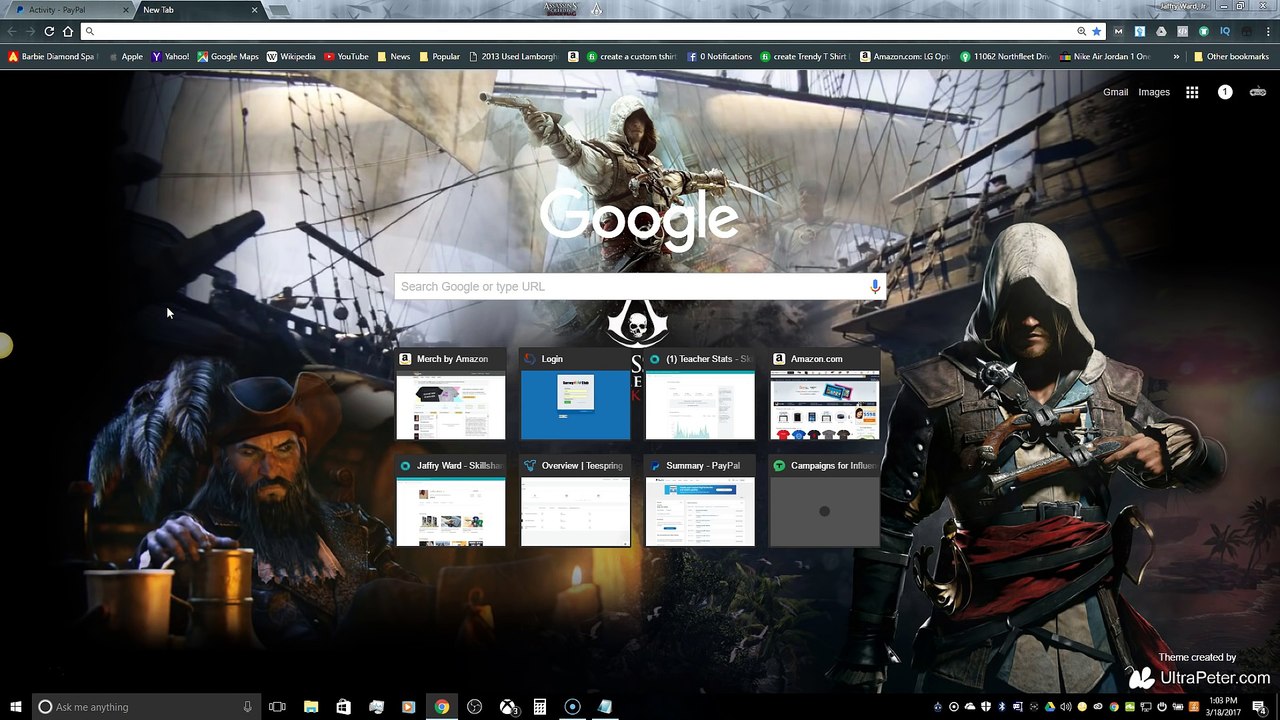Open the Gmail checker extension icon
The image size is (1280, 720).
1118,31
